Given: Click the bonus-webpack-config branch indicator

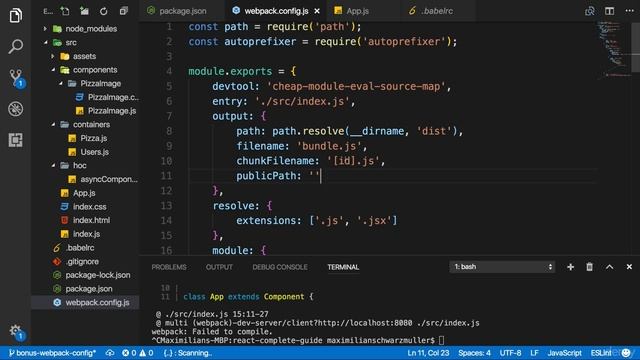Looking at the screenshot, I should pos(52,353).
